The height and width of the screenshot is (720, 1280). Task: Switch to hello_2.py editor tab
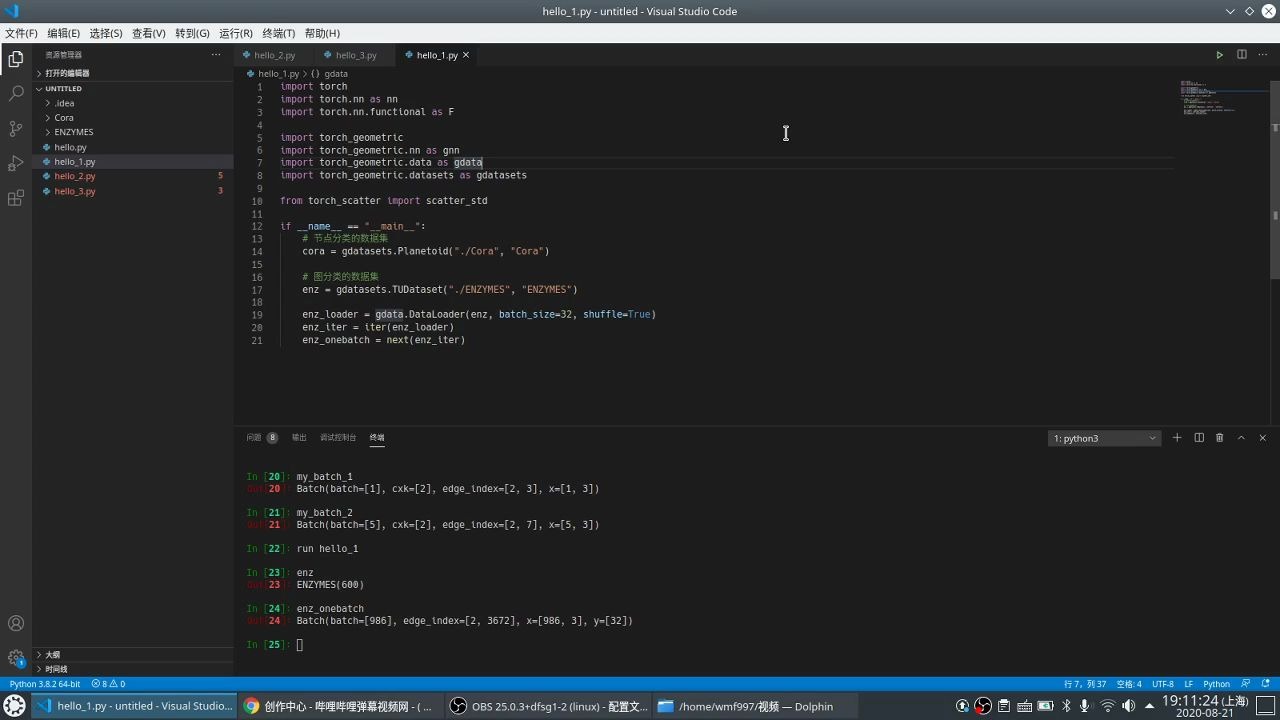[x=274, y=55]
